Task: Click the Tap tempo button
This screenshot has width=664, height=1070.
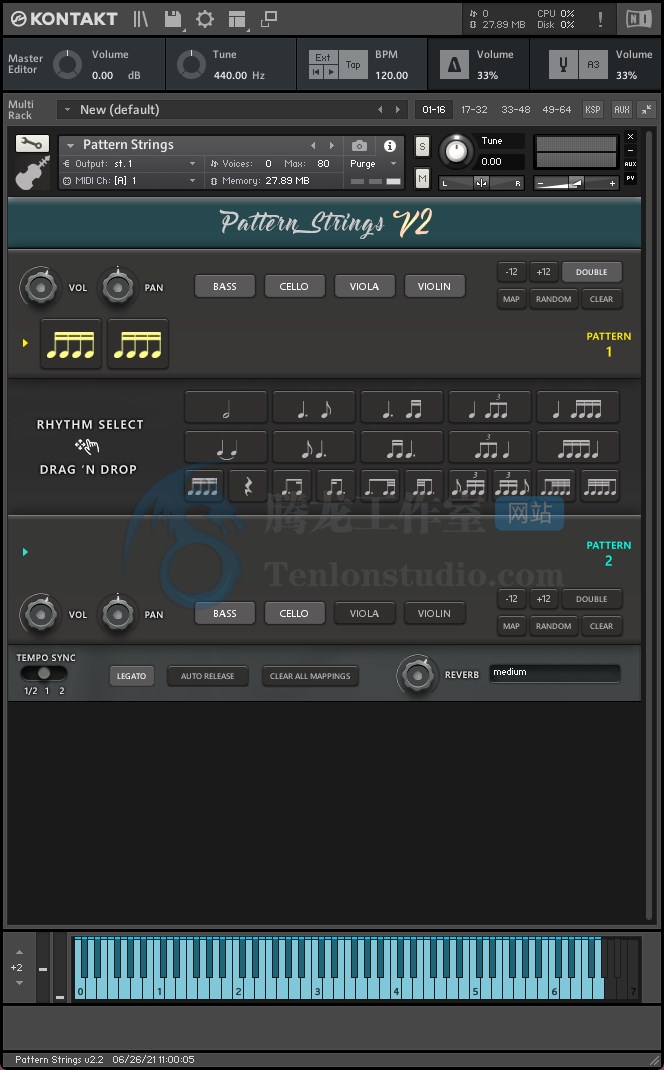Action: (353, 65)
